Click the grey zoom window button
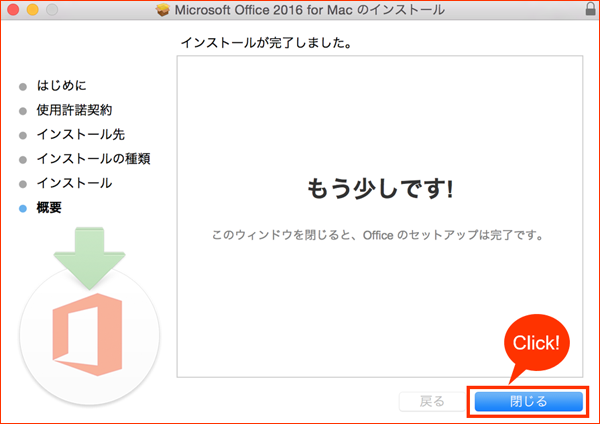Viewport: 600px width, 424px height. coord(52,10)
